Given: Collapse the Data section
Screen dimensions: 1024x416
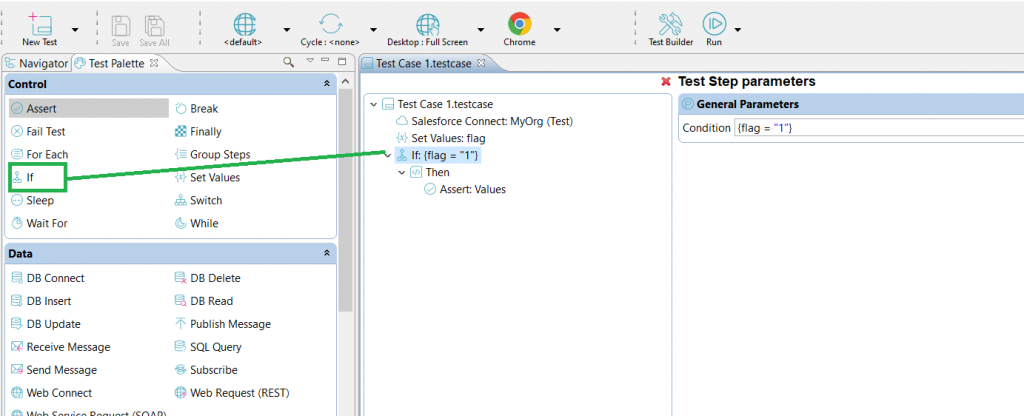Looking at the screenshot, I should [327, 253].
